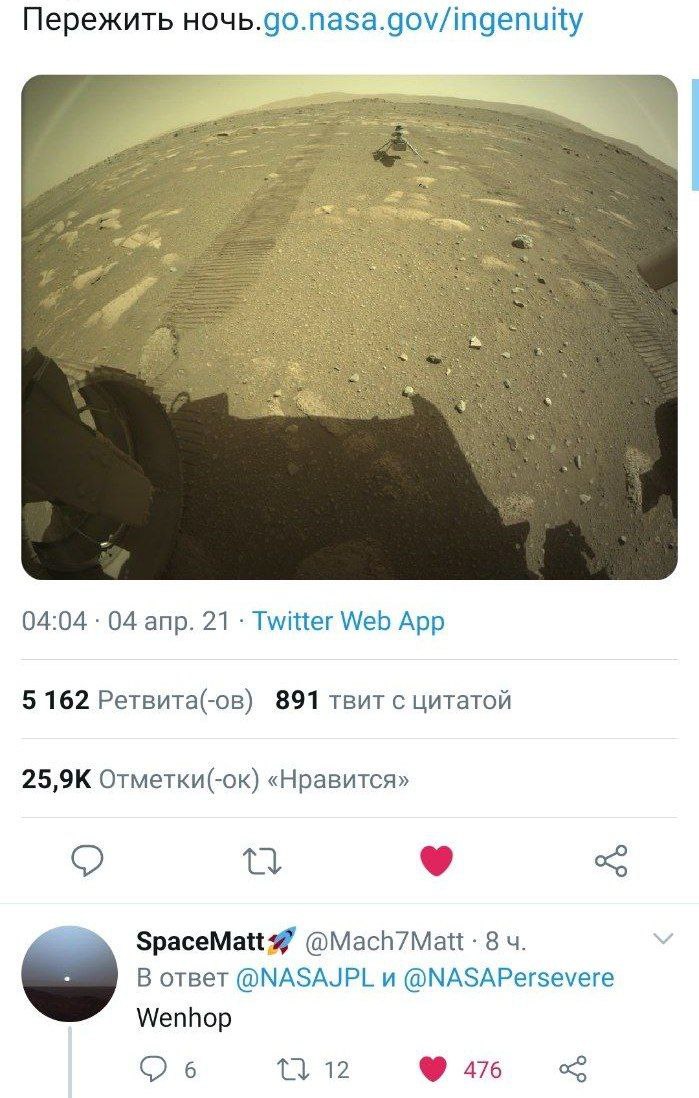
Task: Retweet the main Mars tweet
Action: pyautogui.click(x=262, y=861)
